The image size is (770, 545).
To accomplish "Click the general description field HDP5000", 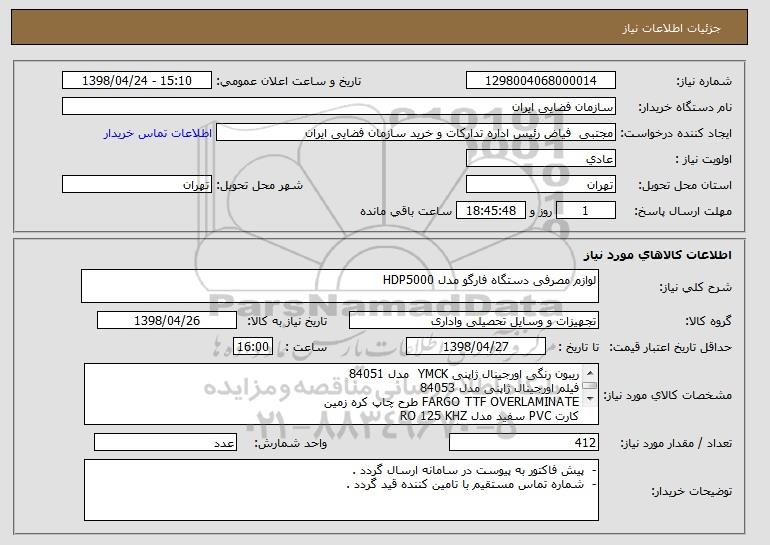I will coord(340,286).
